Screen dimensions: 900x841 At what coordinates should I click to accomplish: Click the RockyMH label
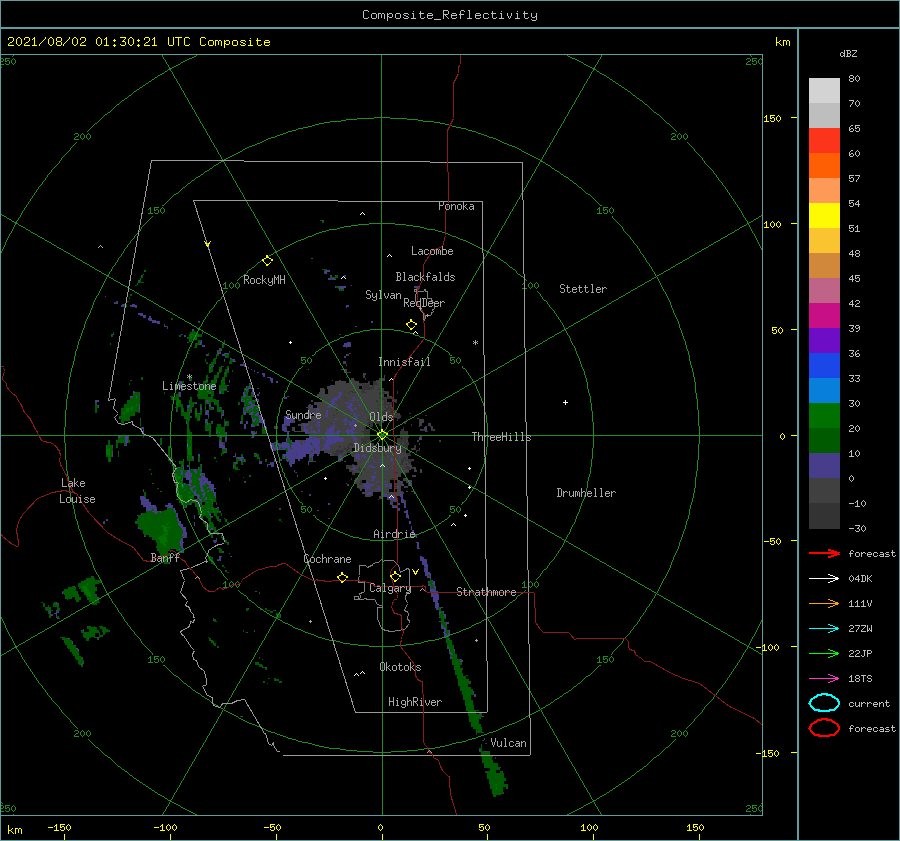[x=264, y=280]
